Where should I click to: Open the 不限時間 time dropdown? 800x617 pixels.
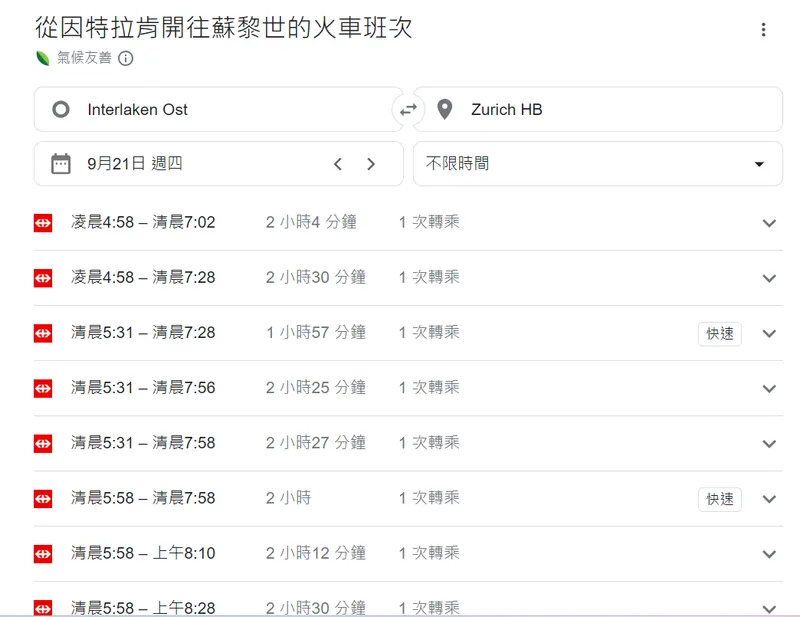[x=597, y=164]
